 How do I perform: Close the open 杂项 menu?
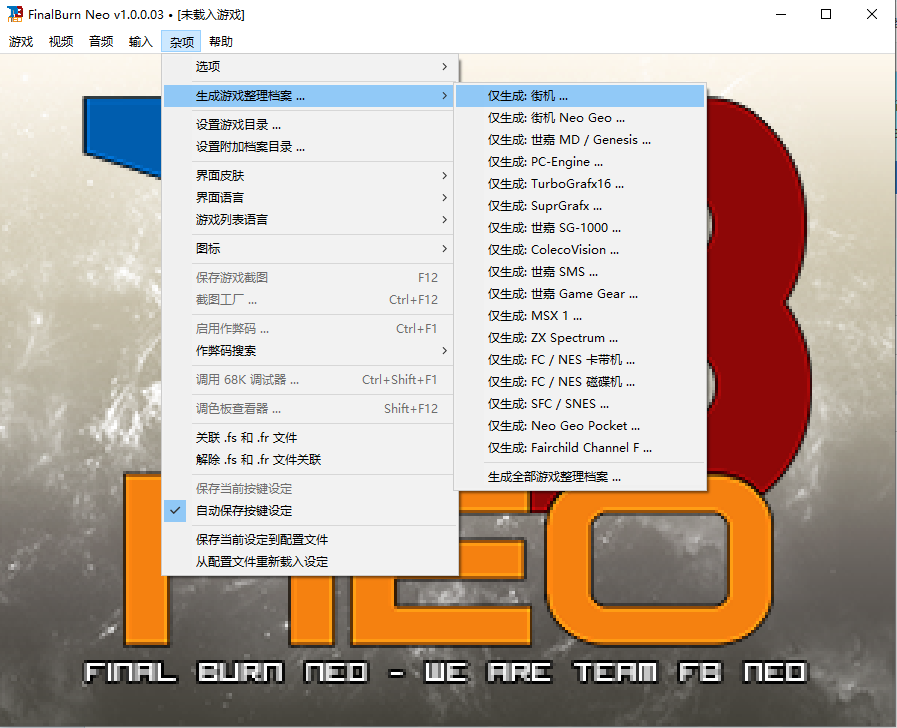pos(181,42)
